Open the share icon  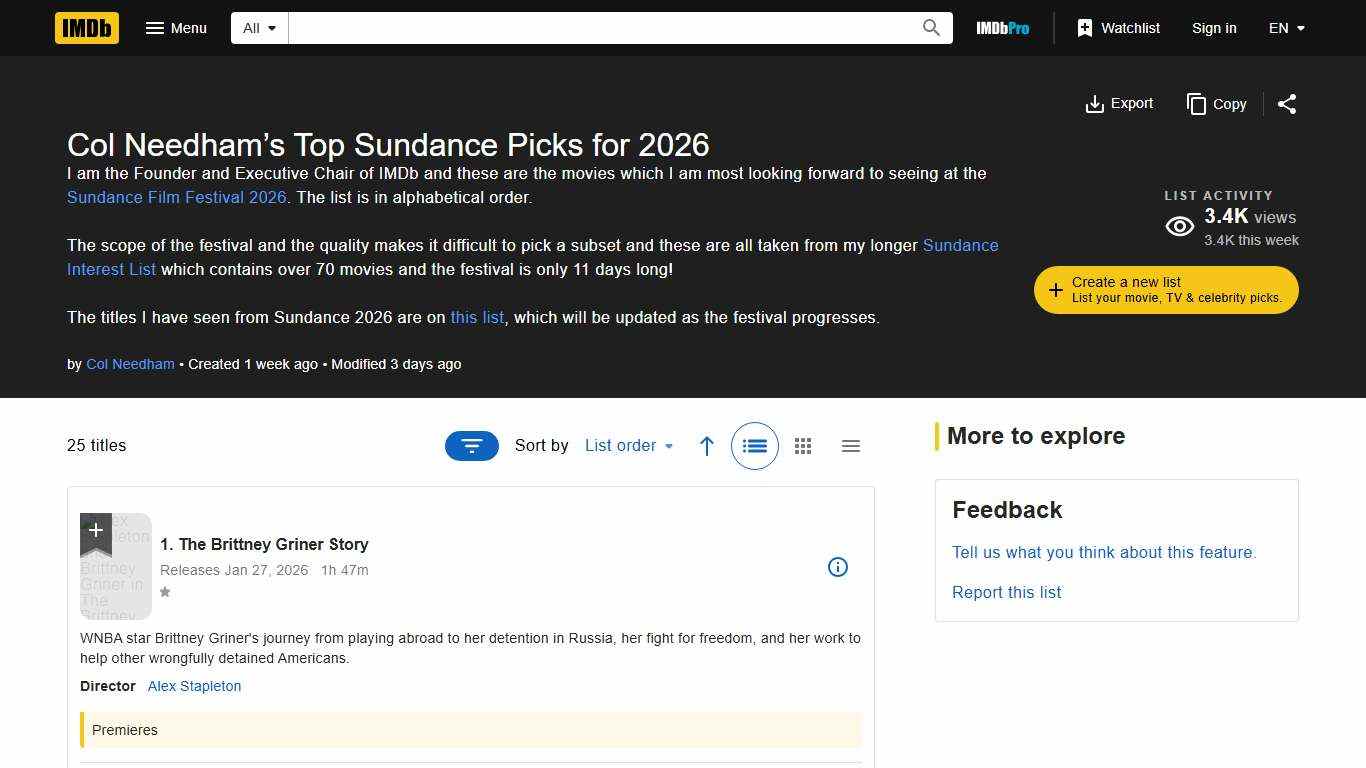click(x=1287, y=104)
